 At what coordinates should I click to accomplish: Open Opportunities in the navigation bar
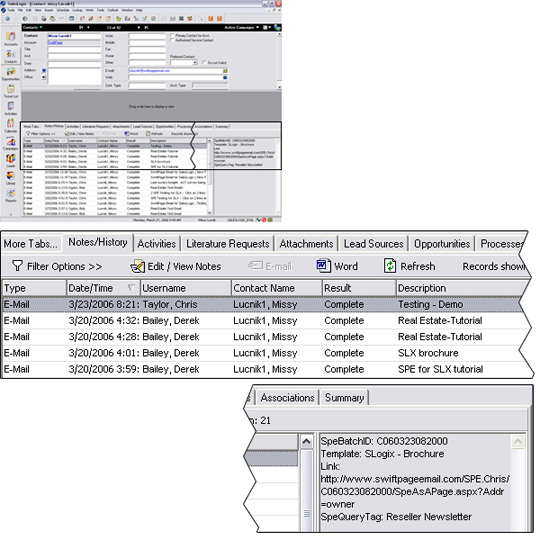click(x=11, y=74)
